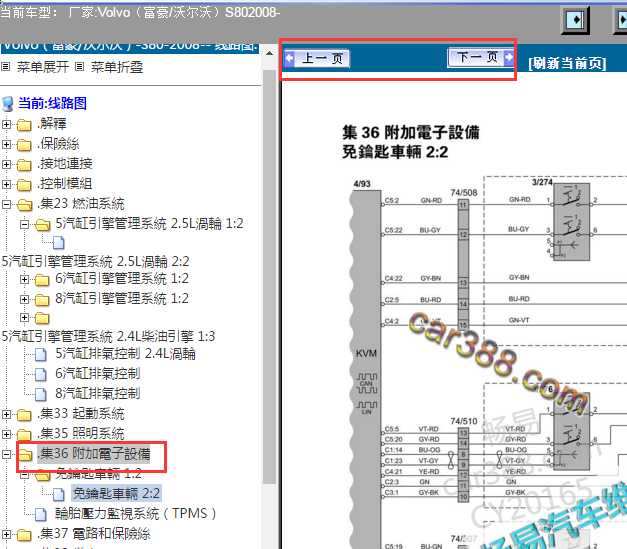Click folder icon of .集35 照明系統
This screenshot has height=549, width=627.
click(24, 435)
